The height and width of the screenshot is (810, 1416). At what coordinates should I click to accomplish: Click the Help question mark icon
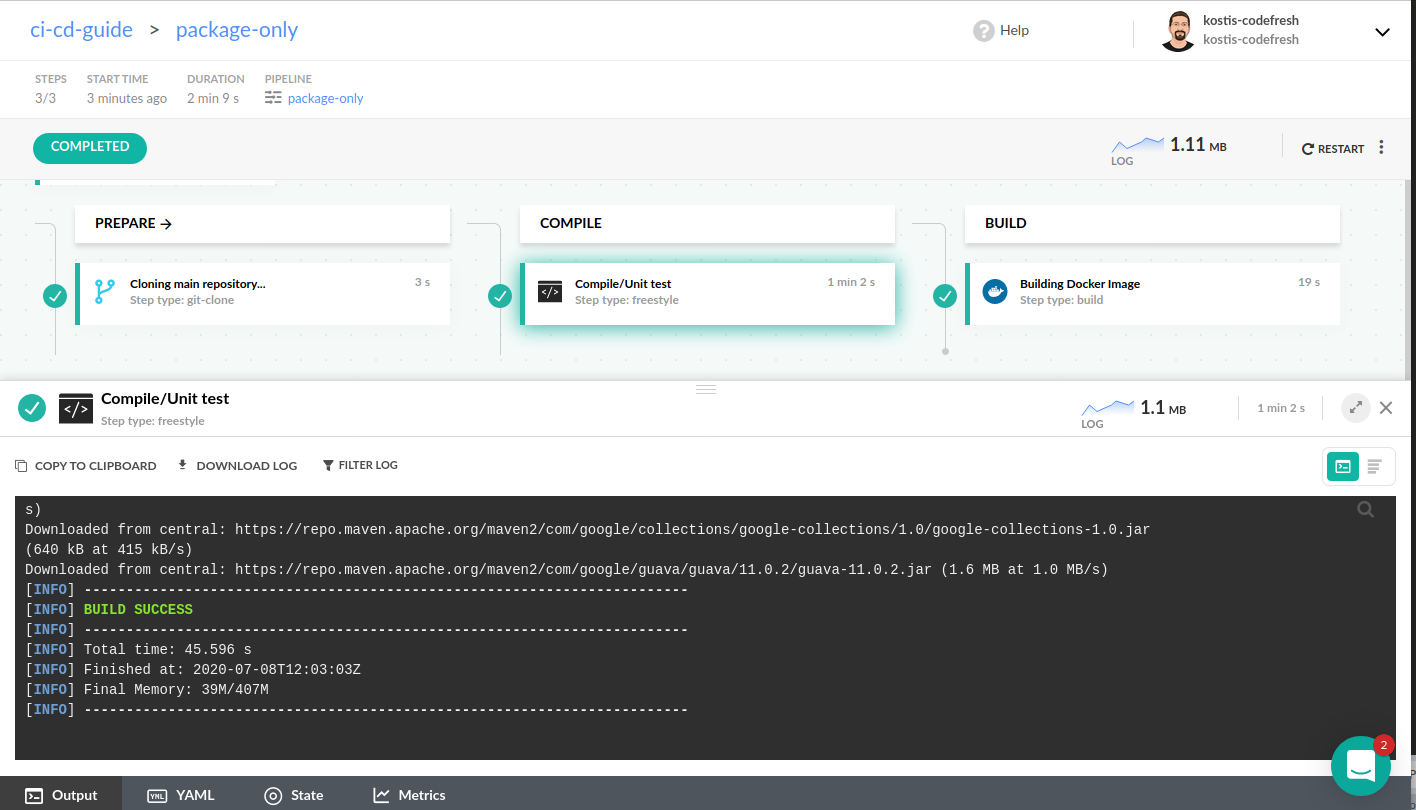click(x=984, y=31)
